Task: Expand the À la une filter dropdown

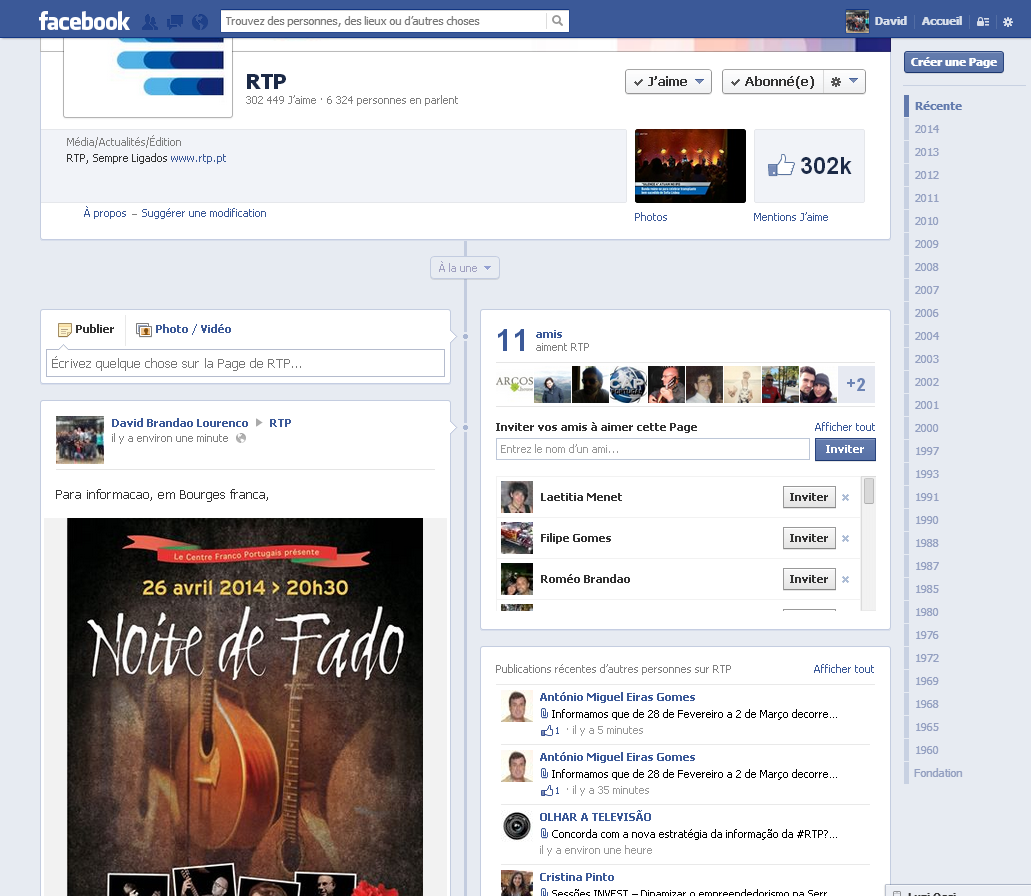Action: pos(465,268)
